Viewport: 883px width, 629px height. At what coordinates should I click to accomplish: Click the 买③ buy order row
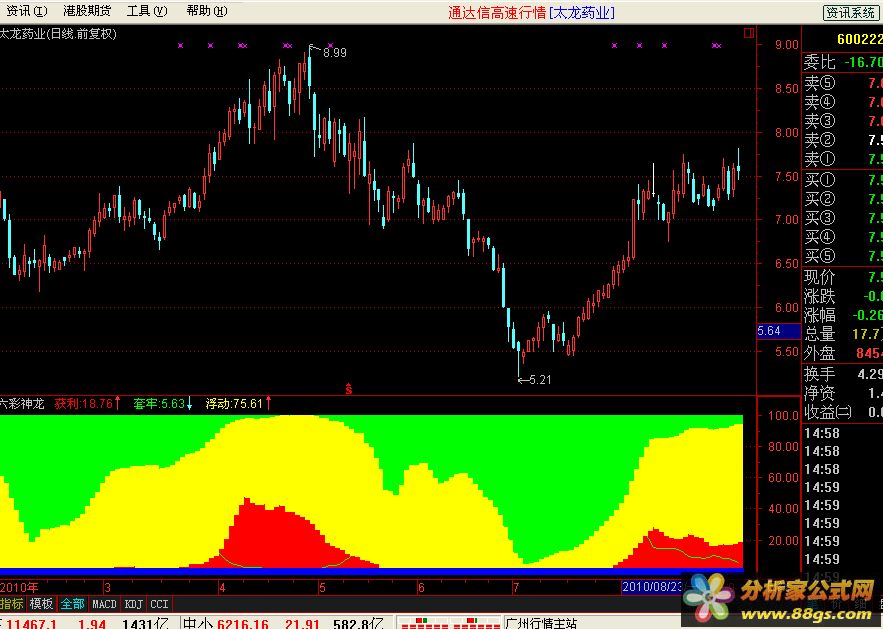pyautogui.click(x=842, y=218)
